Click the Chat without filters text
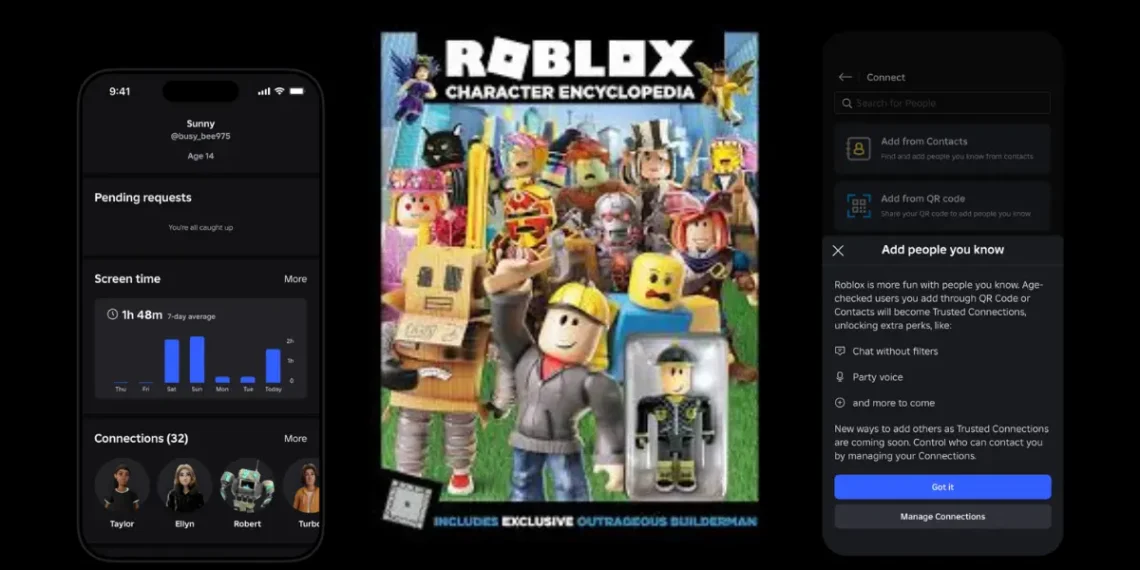Image resolution: width=1140 pixels, height=570 pixels. pos(895,351)
